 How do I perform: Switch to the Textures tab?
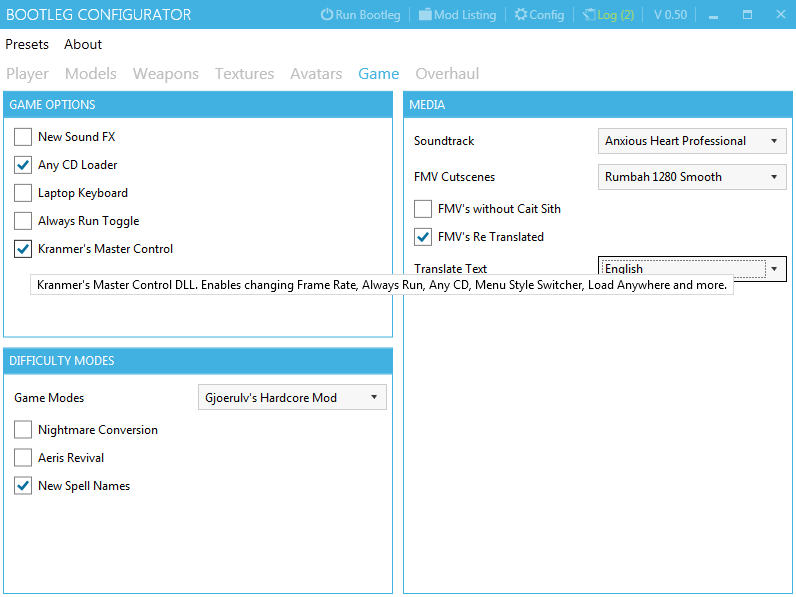click(x=244, y=74)
